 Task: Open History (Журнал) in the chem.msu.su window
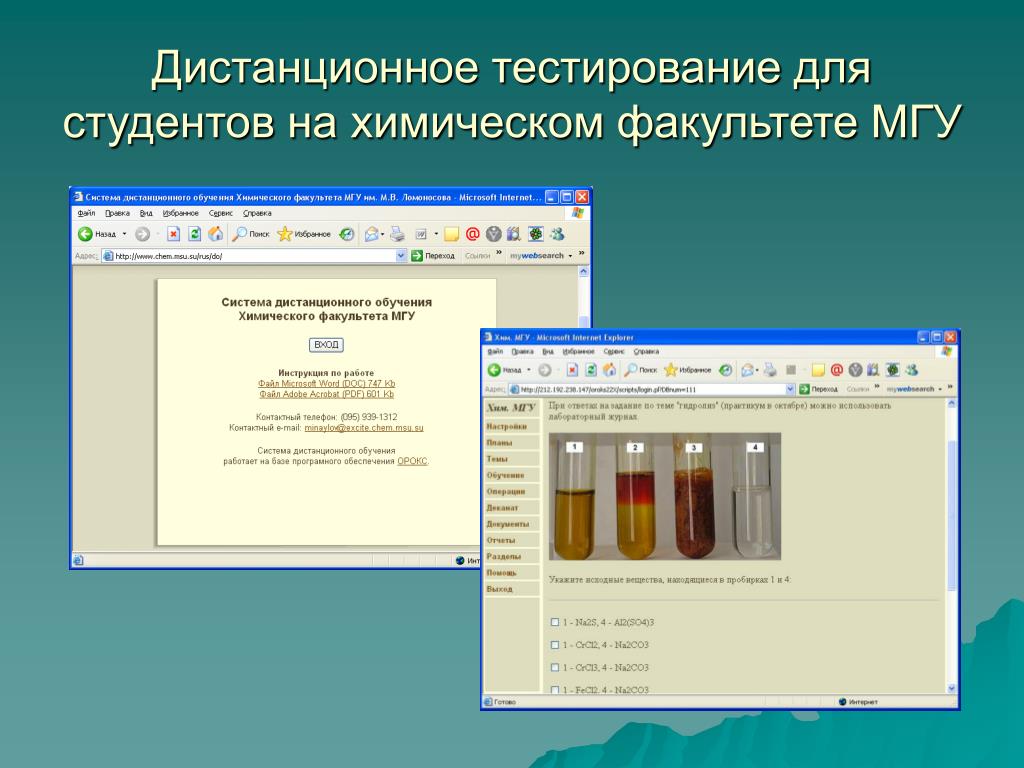tap(347, 234)
